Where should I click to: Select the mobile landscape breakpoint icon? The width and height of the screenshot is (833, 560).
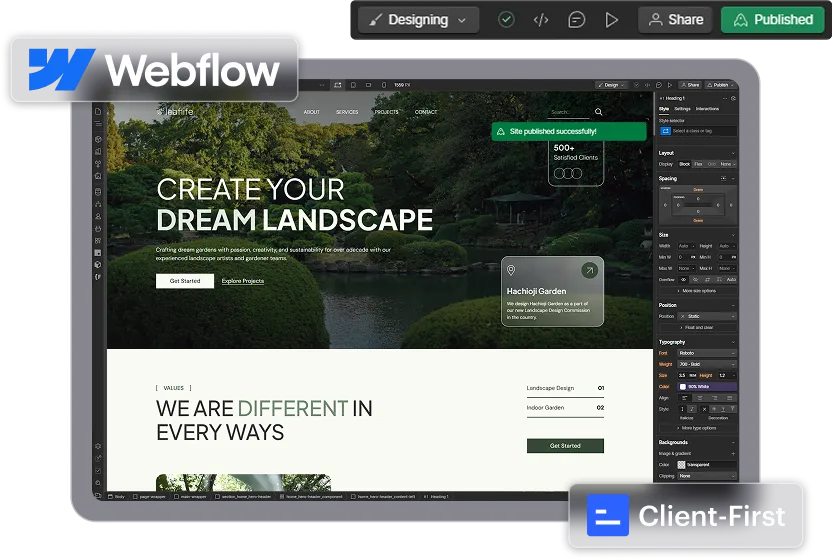pos(369,85)
